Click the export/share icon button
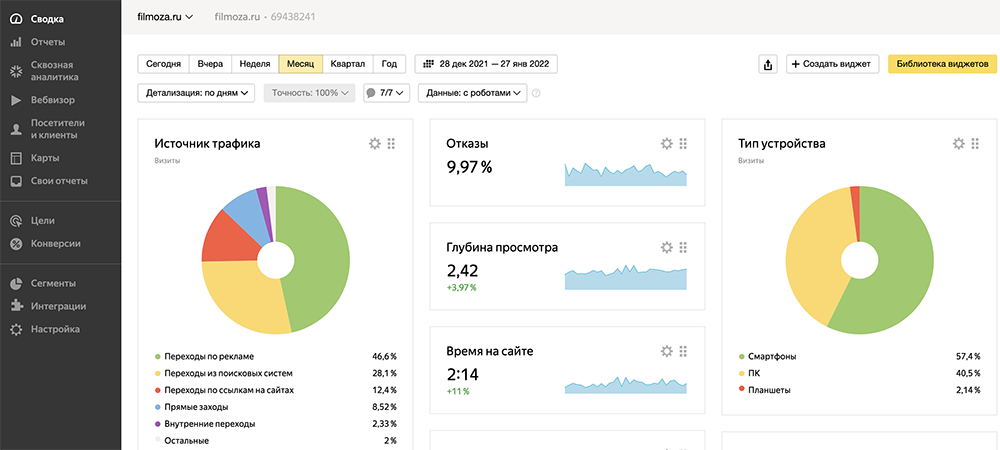This screenshot has height=450, width=1000. click(768, 64)
